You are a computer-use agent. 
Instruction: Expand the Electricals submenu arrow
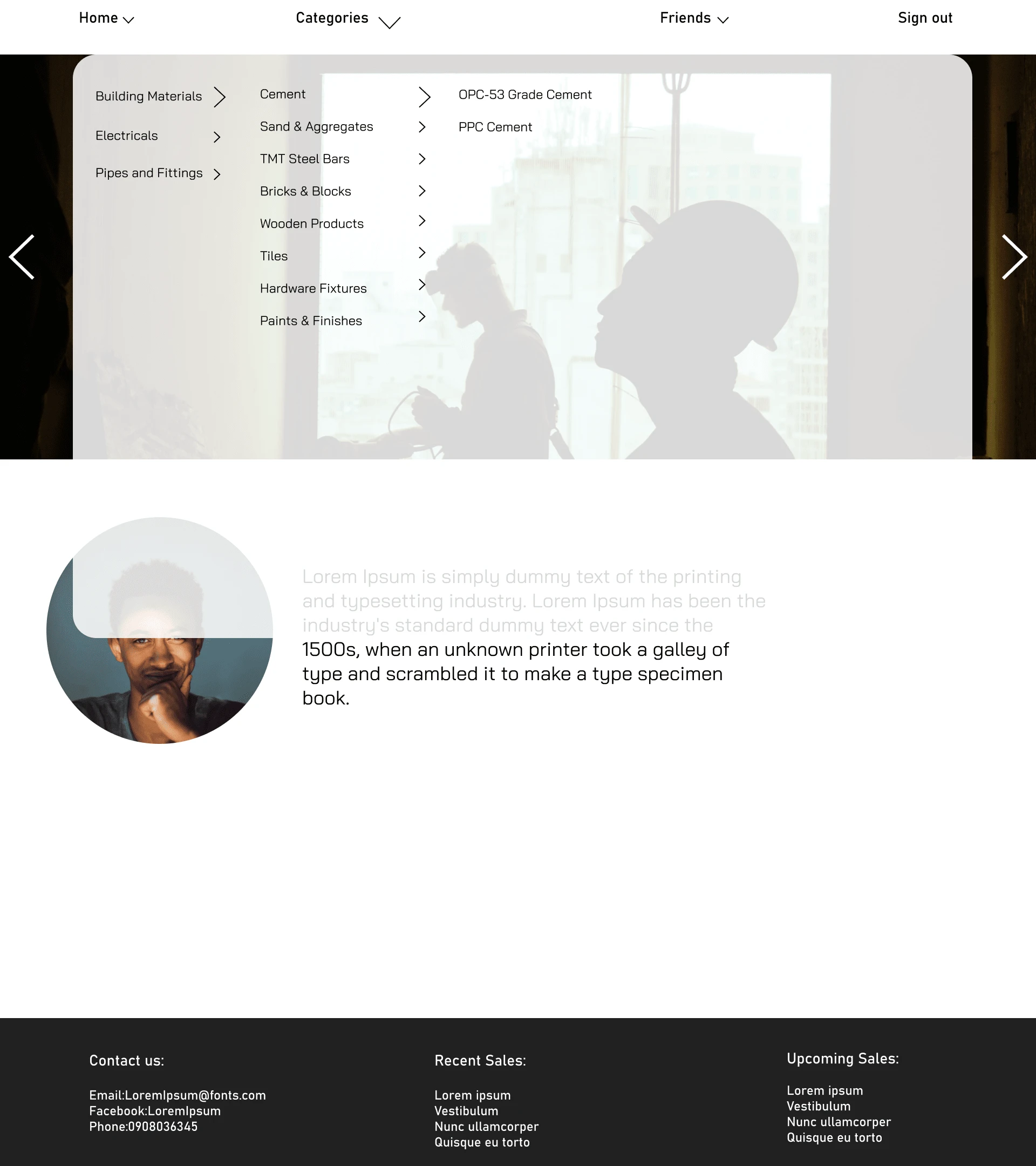click(218, 135)
